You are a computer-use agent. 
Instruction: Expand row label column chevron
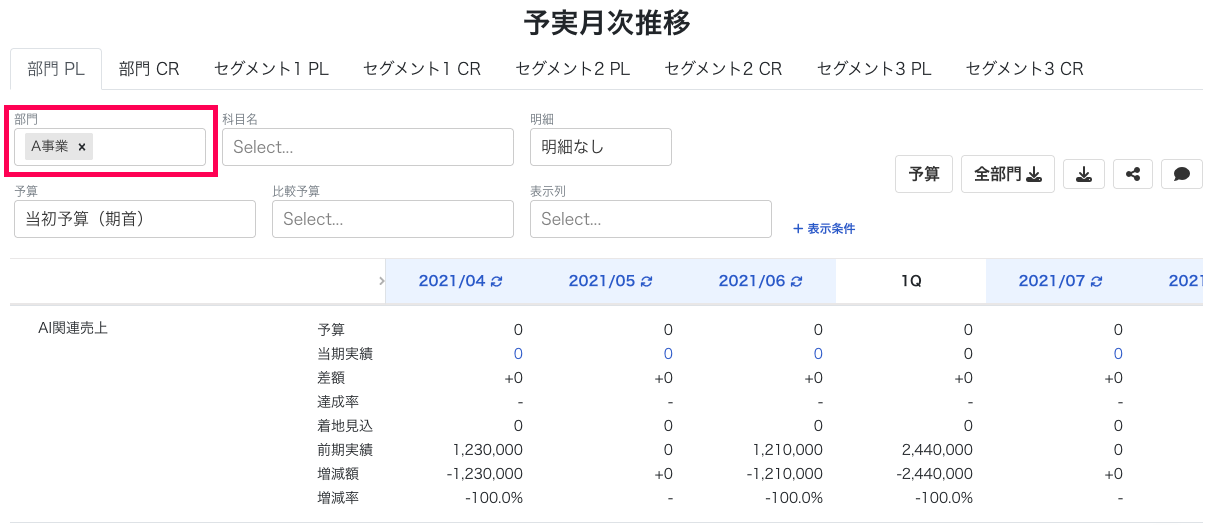coord(381,282)
